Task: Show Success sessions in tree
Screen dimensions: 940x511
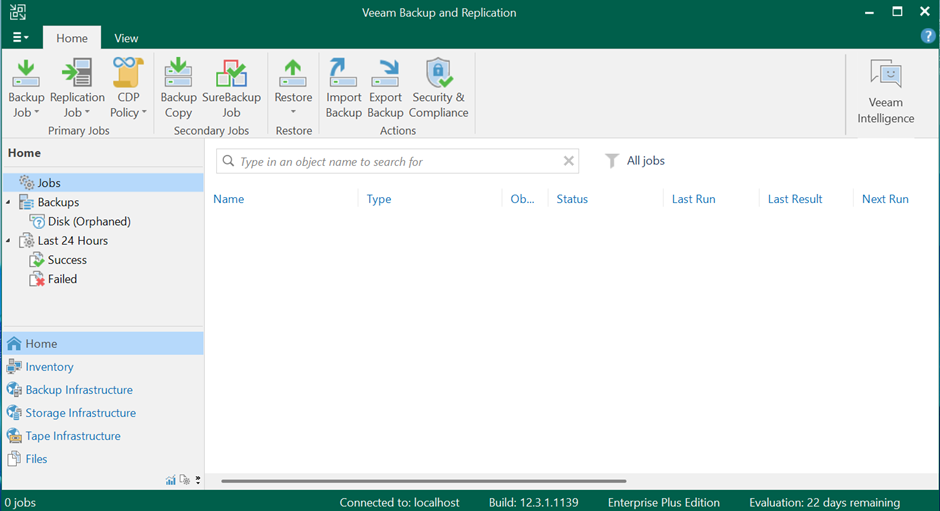Action: click(x=67, y=260)
